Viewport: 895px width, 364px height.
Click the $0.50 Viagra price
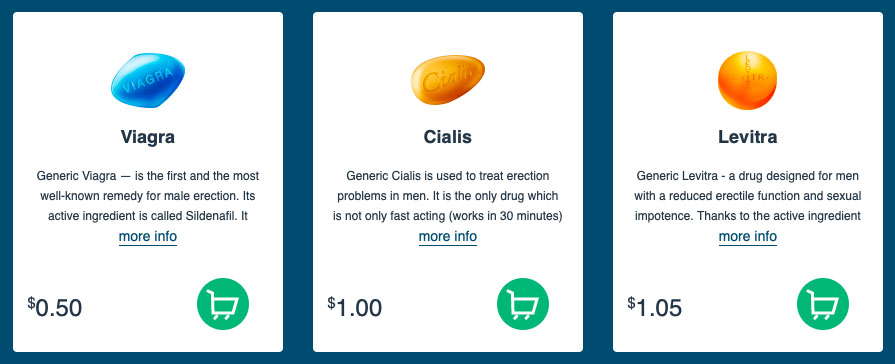coord(55,308)
